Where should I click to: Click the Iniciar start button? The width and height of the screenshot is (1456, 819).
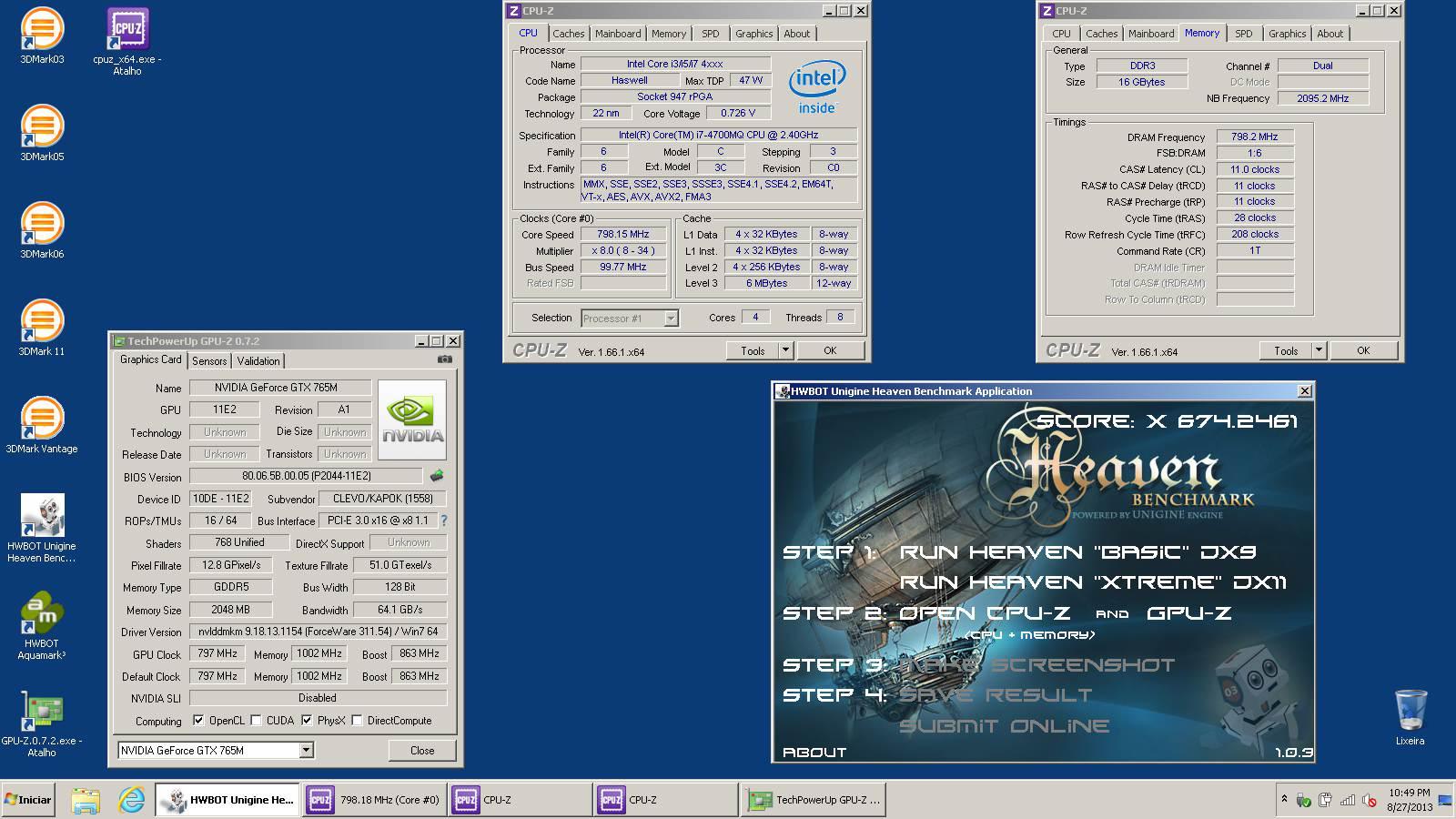coord(27,800)
